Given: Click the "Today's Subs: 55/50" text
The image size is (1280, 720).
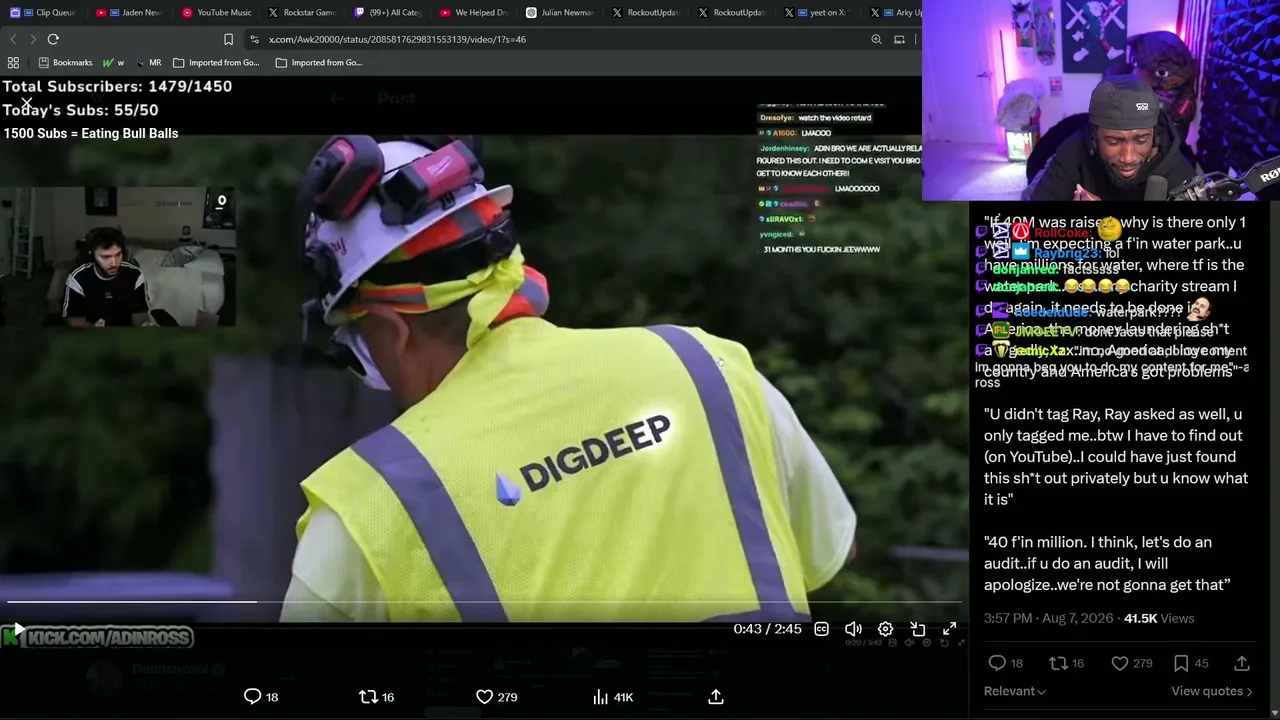Looking at the screenshot, I should point(80,110).
